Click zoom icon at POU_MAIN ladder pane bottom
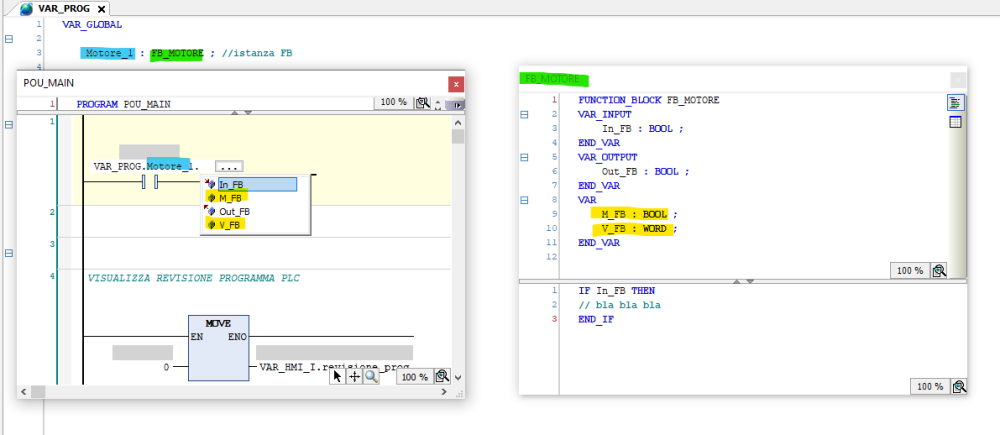 pyautogui.click(x=443, y=377)
